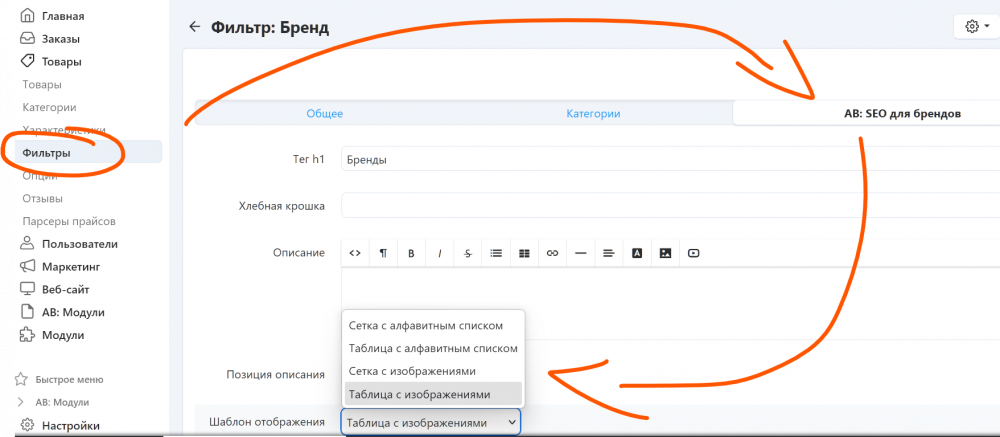This screenshot has height=437, width=1000.
Task: Insert an image into the description
Action: tap(664, 253)
